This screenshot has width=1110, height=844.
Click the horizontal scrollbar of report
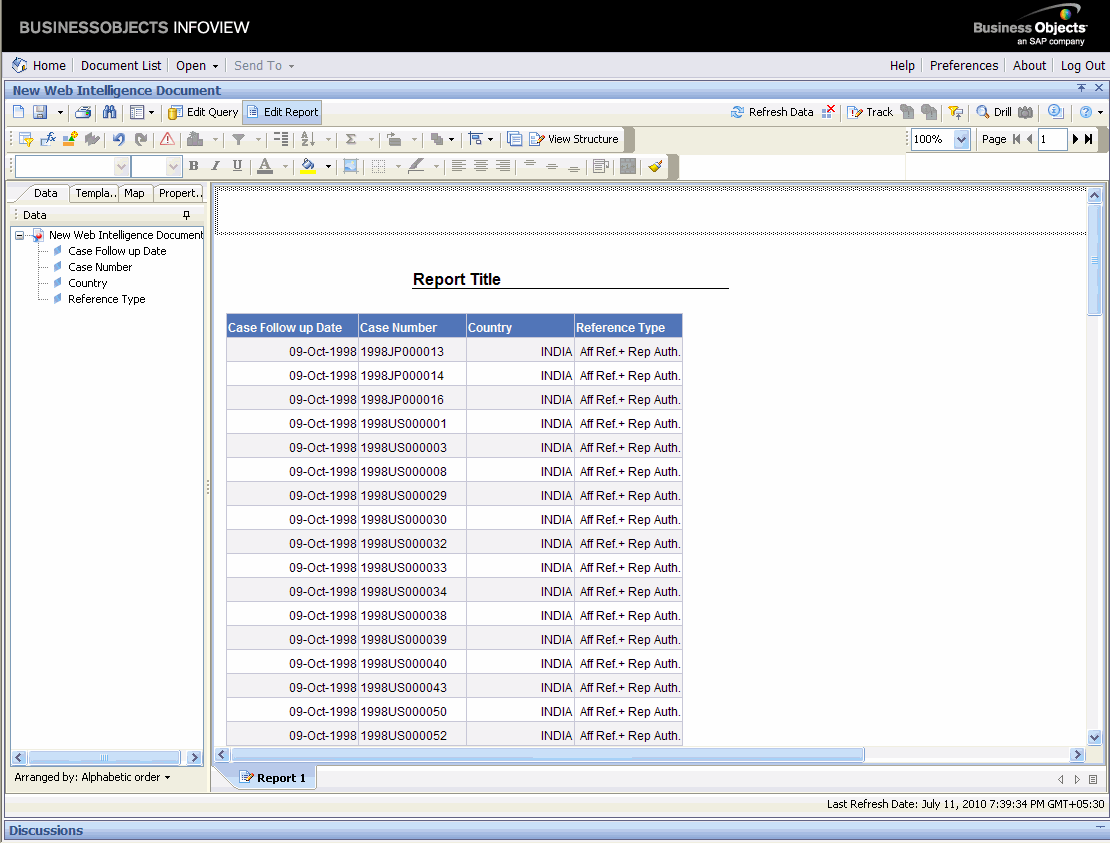tap(548, 755)
